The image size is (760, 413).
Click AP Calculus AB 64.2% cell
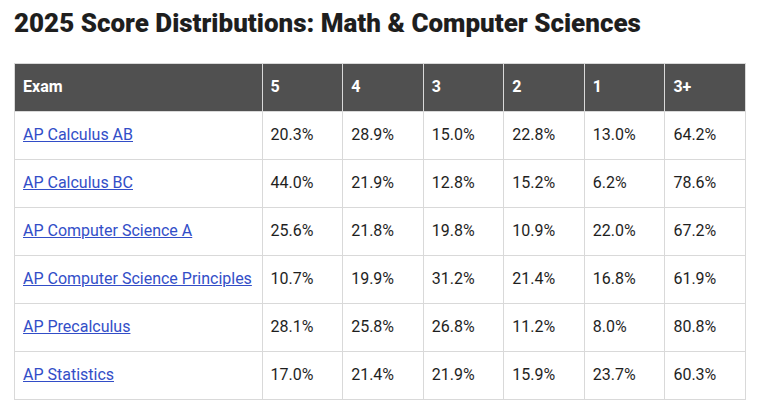pos(695,135)
